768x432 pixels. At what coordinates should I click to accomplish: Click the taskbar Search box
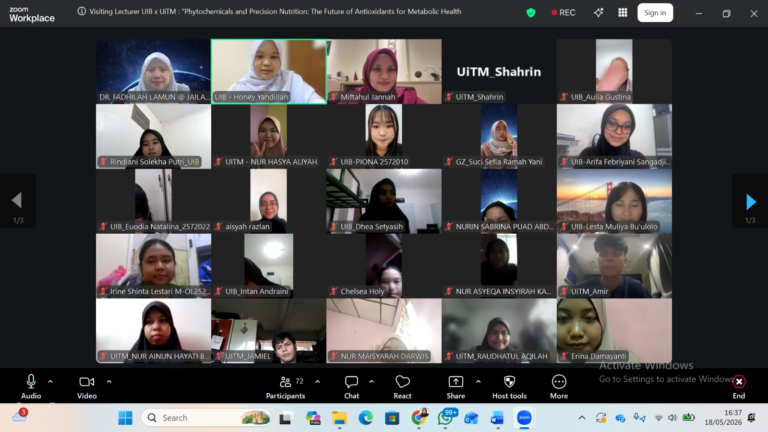tap(206, 418)
